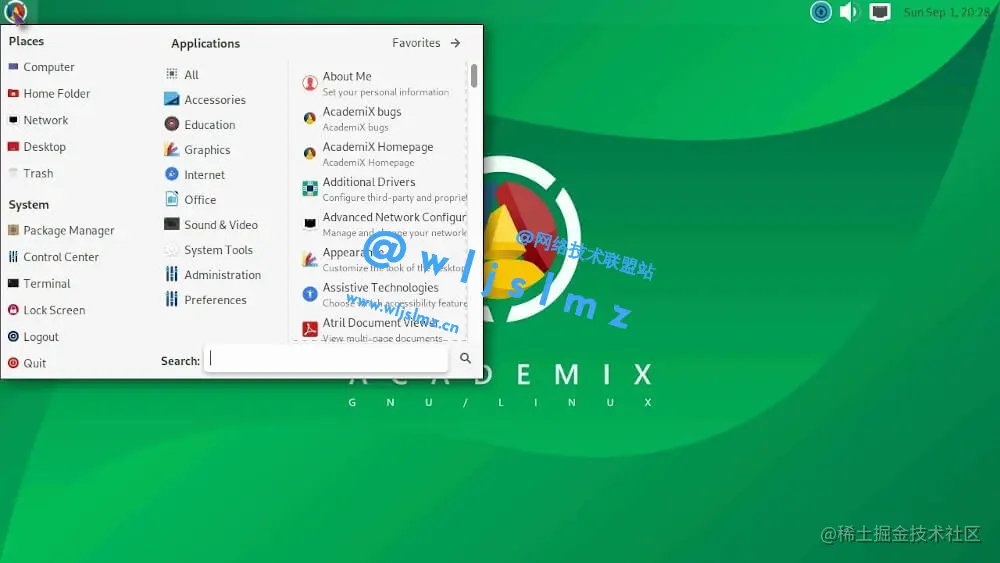Open Home Folder from Places
The height and width of the screenshot is (563, 1000).
click(13, 93)
